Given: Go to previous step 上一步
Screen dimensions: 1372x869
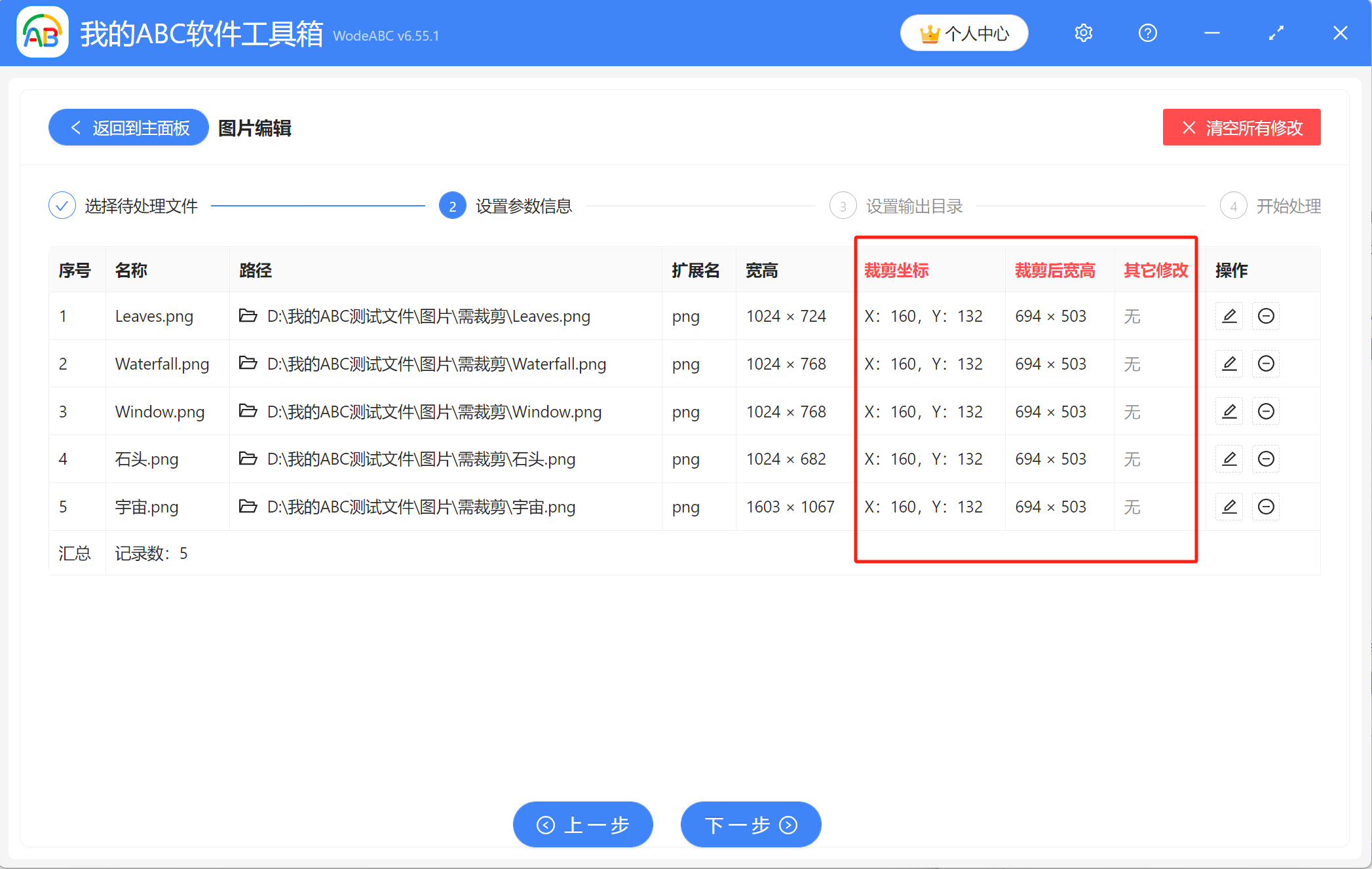Looking at the screenshot, I should point(582,824).
